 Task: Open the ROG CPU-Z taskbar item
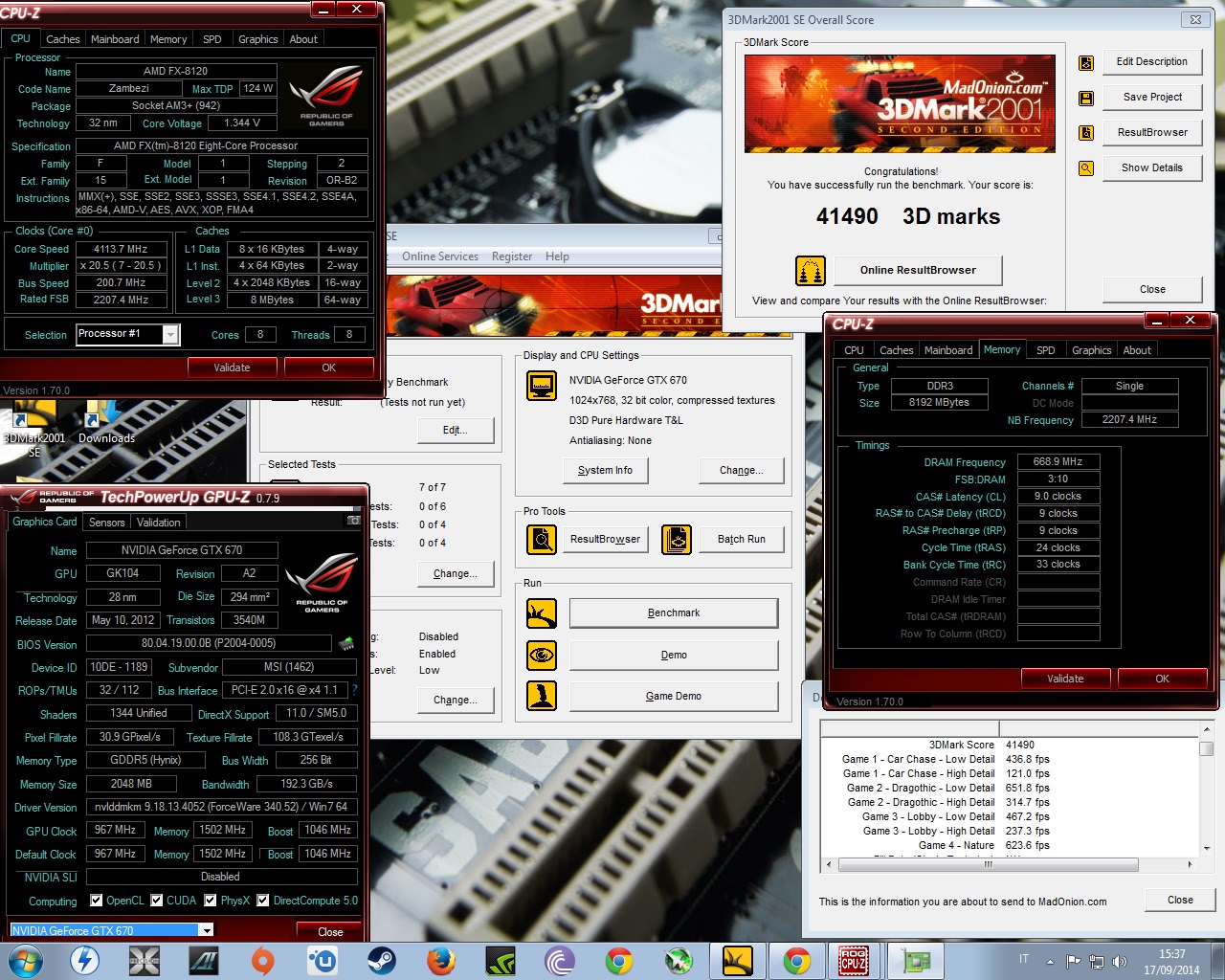(x=854, y=961)
